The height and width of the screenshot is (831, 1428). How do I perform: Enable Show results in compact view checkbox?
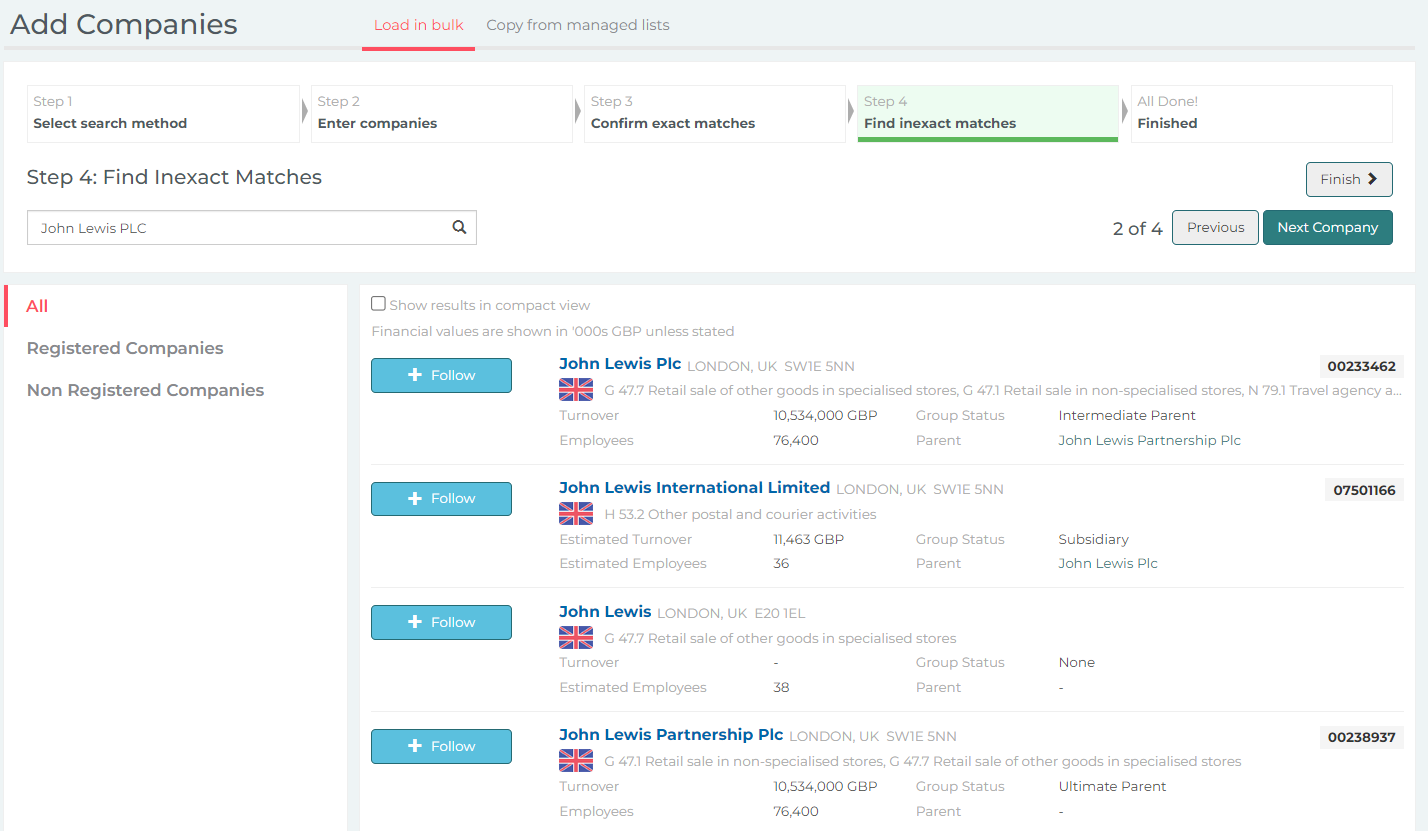coord(378,304)
